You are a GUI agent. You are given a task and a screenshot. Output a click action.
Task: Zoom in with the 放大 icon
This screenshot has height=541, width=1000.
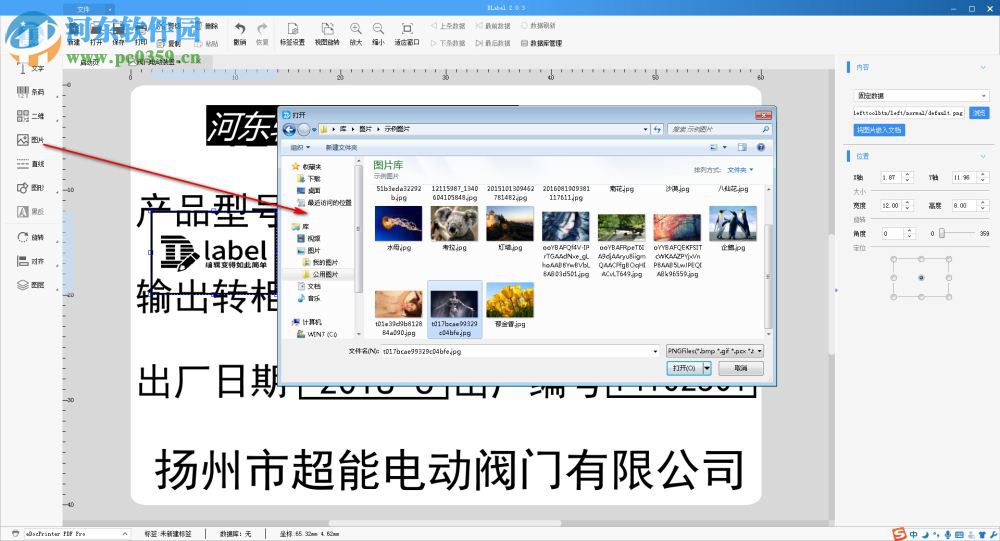[x=355, y=34]
